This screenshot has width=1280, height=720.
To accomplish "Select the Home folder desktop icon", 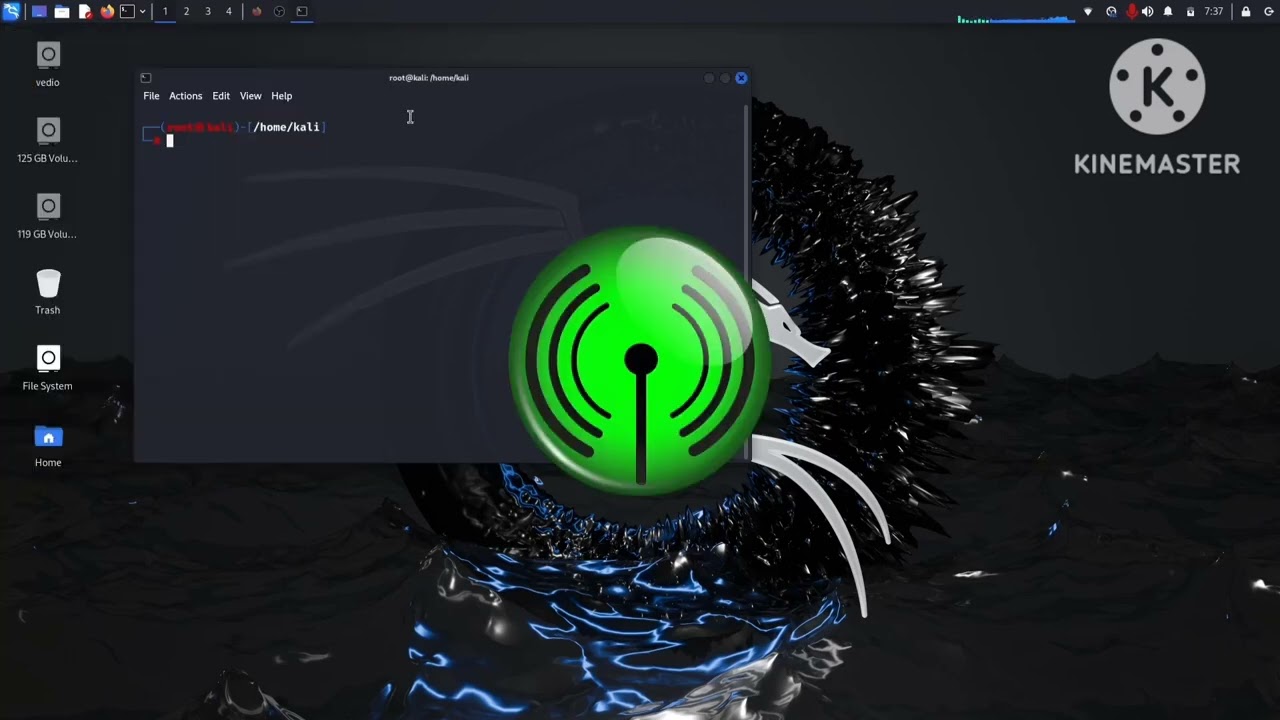I will point(48,444).
